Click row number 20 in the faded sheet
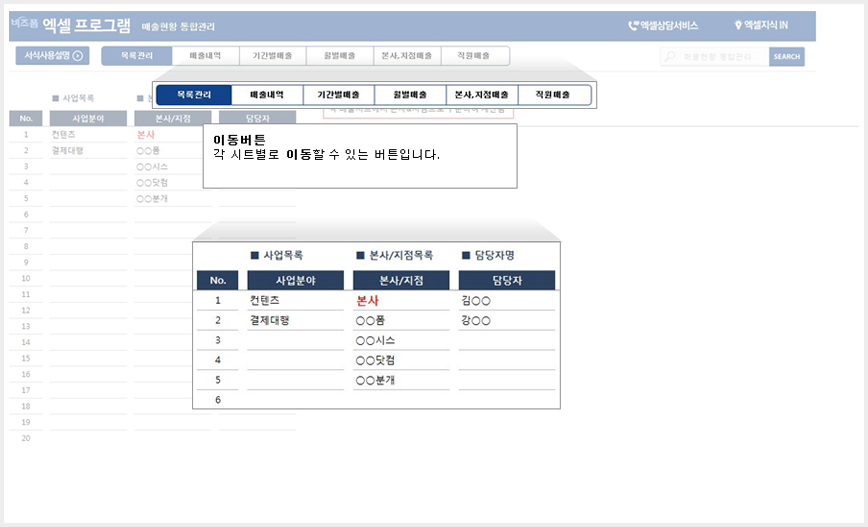Screen dimensions: 868x527 click(x=25, y=438)
